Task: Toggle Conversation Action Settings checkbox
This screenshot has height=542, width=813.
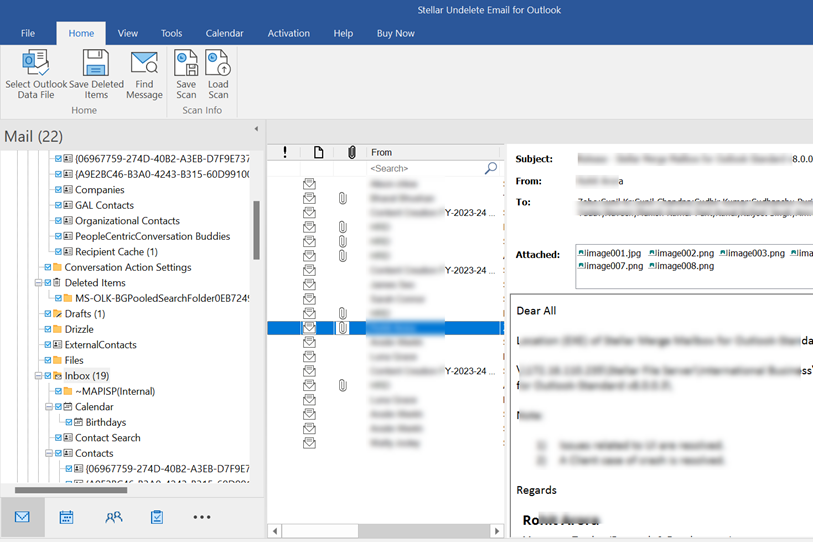Action: coord(48,267)
